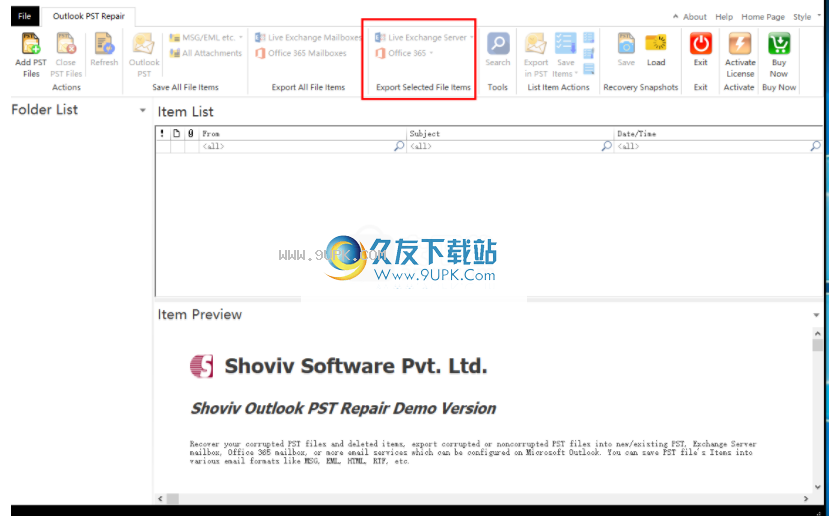Click Export in PST icon
Image resolution: width=829 pixels, height=516 pixels.
536,43
